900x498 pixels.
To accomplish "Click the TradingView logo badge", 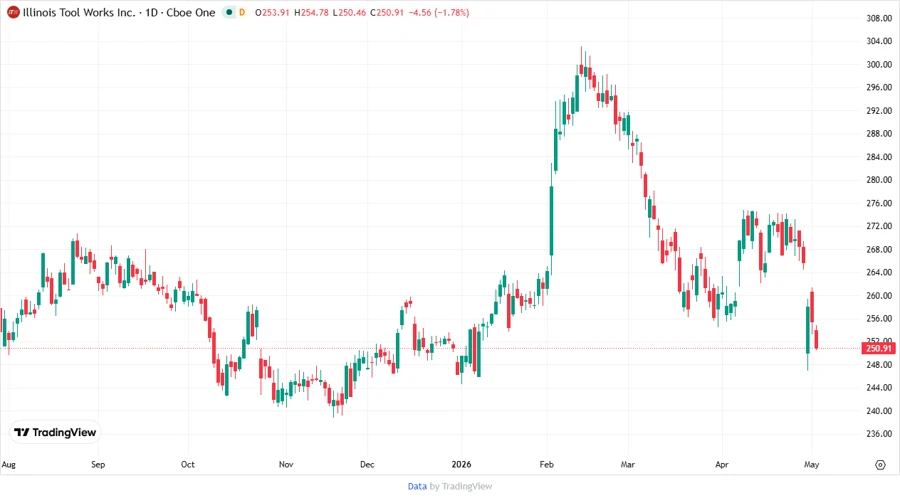I will pos(55,433).
